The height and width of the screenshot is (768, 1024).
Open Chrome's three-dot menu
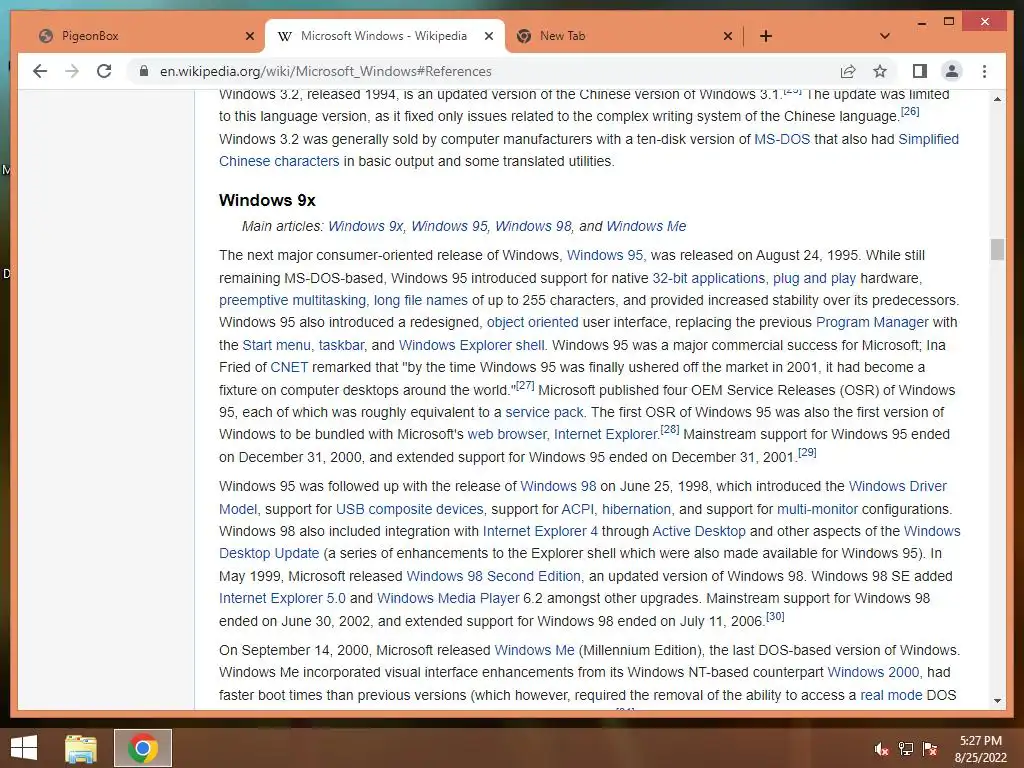984,71
